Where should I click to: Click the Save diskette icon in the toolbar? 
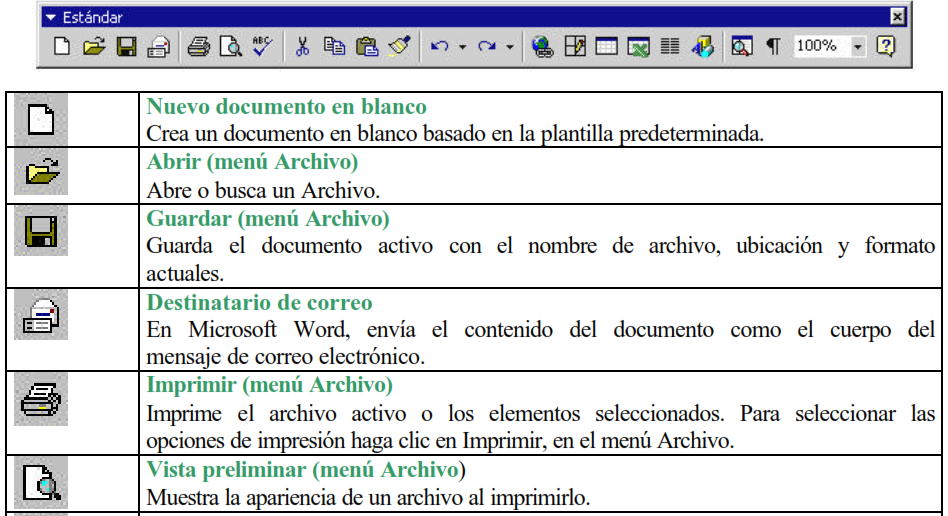point(126,47)
